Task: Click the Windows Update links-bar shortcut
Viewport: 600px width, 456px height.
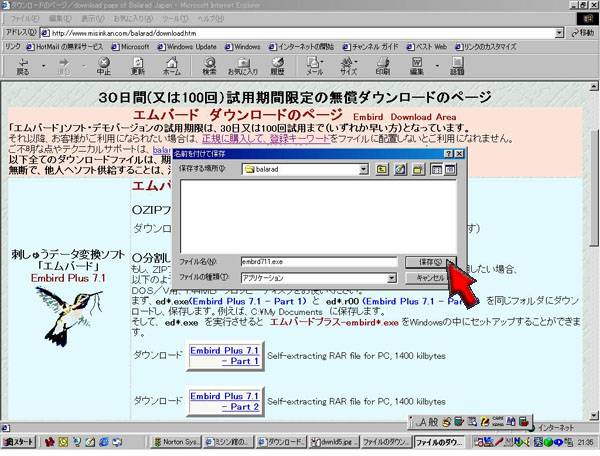Action: tap(187, 47)
